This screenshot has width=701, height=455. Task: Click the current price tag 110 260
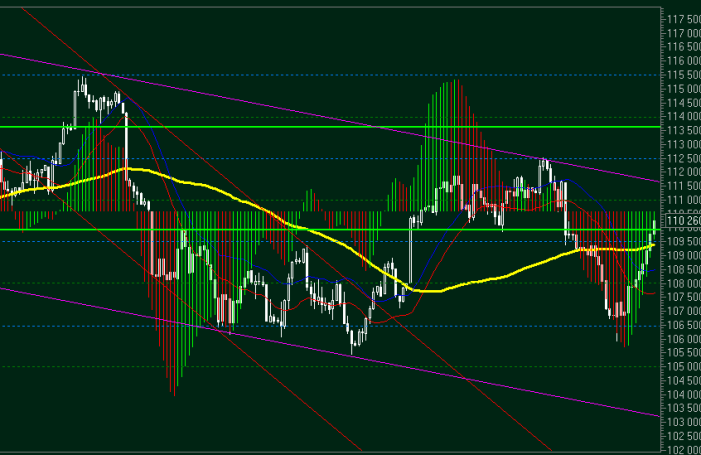(x=684, y=220)
